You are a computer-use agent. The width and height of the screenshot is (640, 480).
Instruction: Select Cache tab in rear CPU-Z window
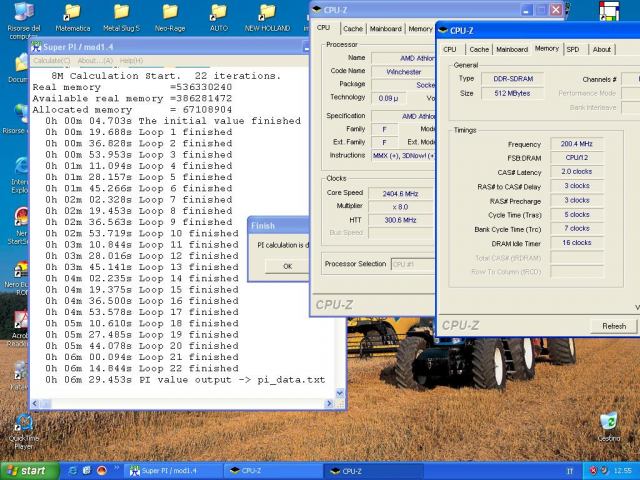[353, 29]
